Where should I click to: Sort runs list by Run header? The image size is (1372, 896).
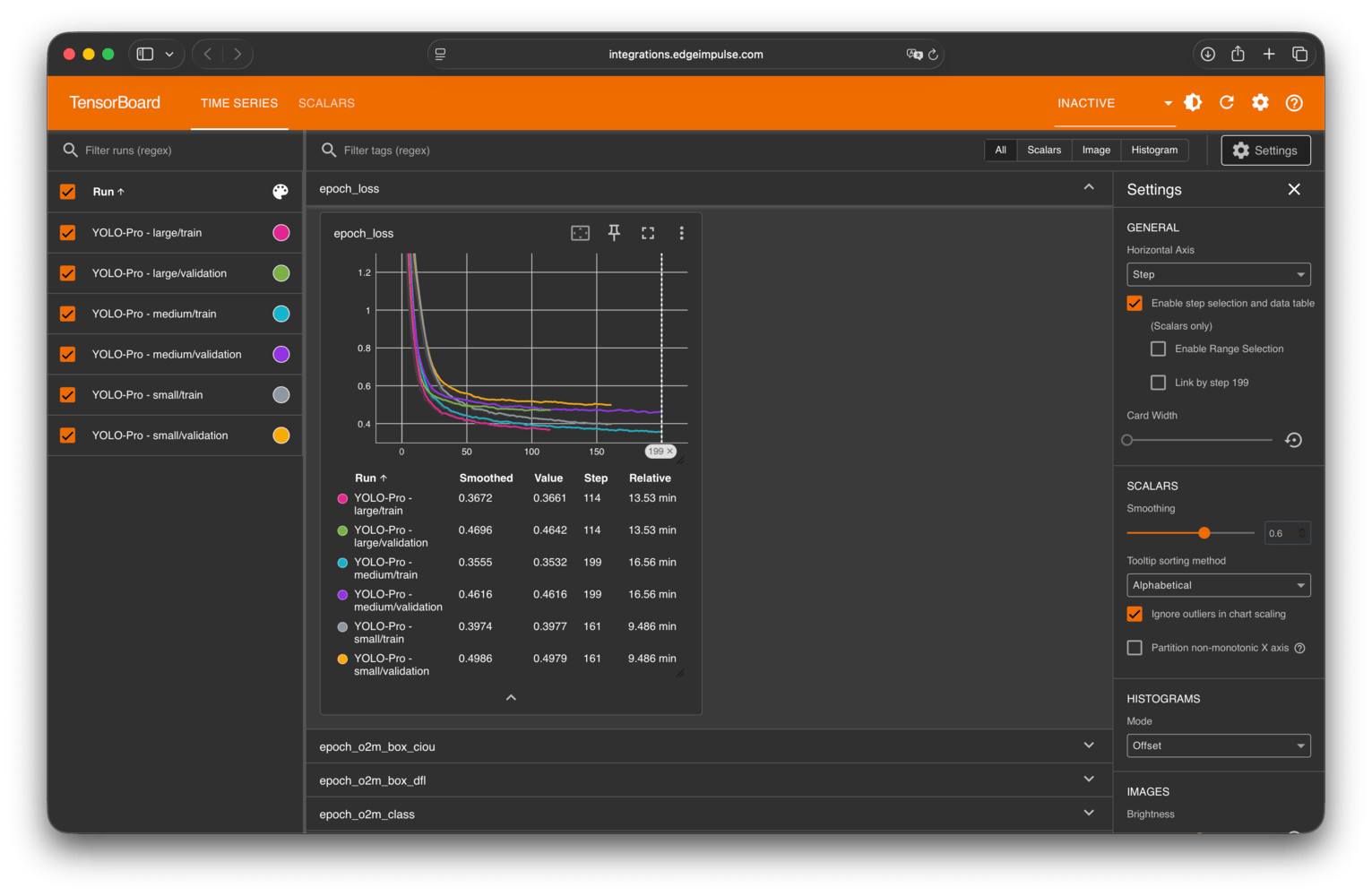tap(108, 192)
